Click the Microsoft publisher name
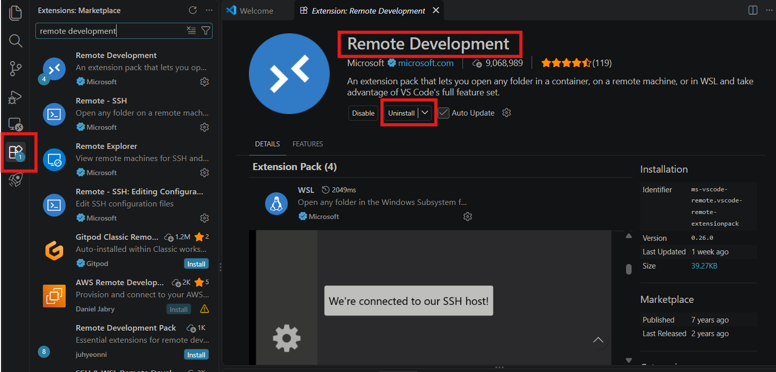The width and height of the screenshot is (776, 372). tap(365, 63)
